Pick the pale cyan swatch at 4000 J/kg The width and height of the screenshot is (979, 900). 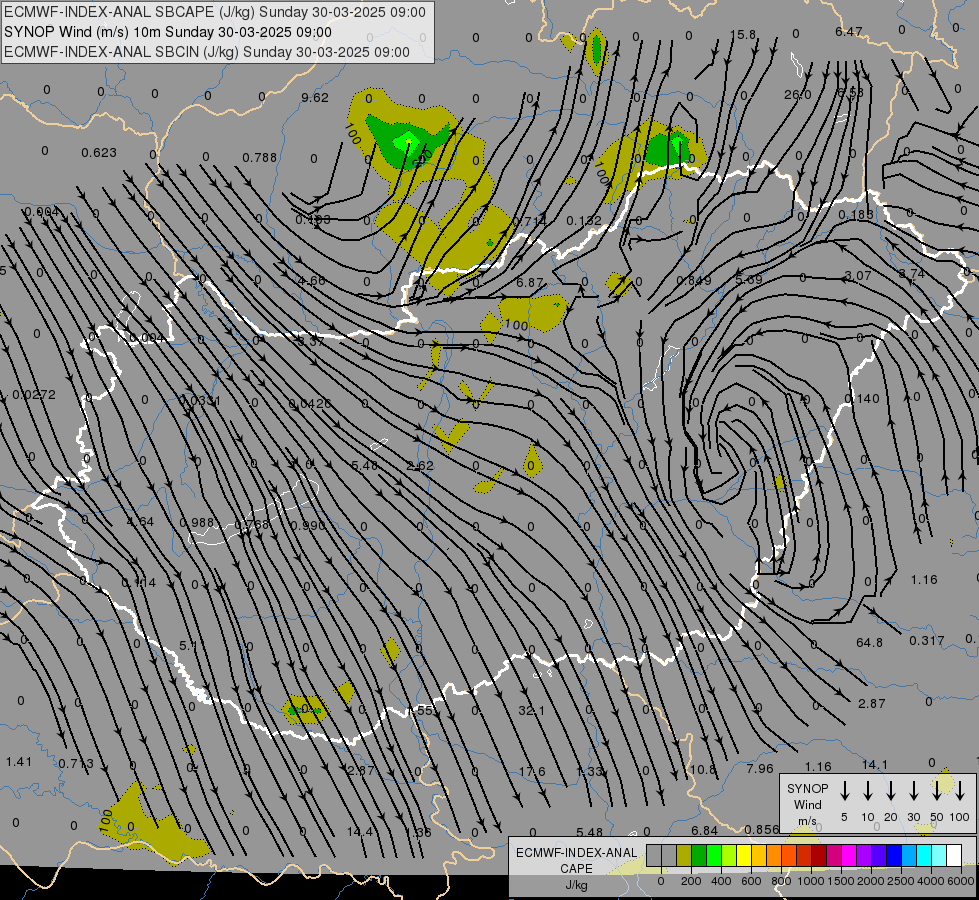point(940,856)
